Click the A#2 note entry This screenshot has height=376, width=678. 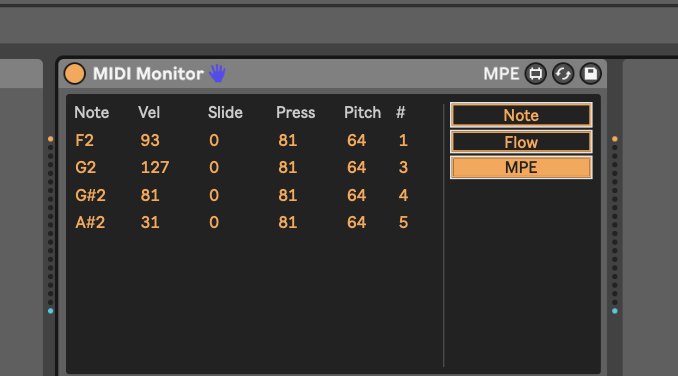point(90,223)
